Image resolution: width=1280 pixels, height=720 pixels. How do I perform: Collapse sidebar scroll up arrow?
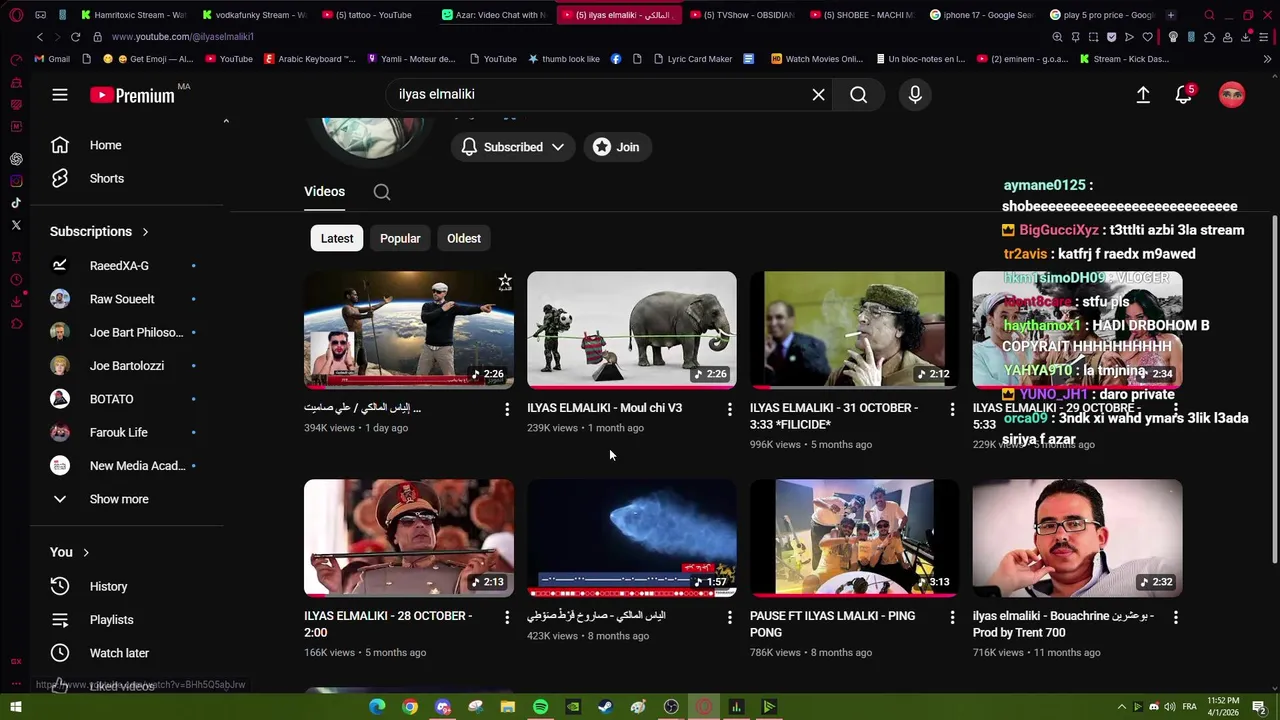226,121
